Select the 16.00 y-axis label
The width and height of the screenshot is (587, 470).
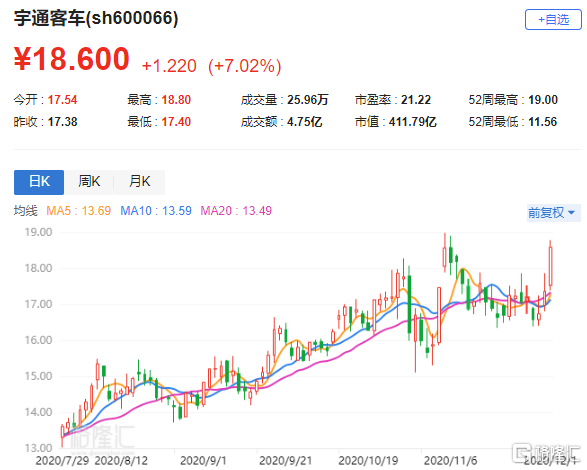[38, 340]
